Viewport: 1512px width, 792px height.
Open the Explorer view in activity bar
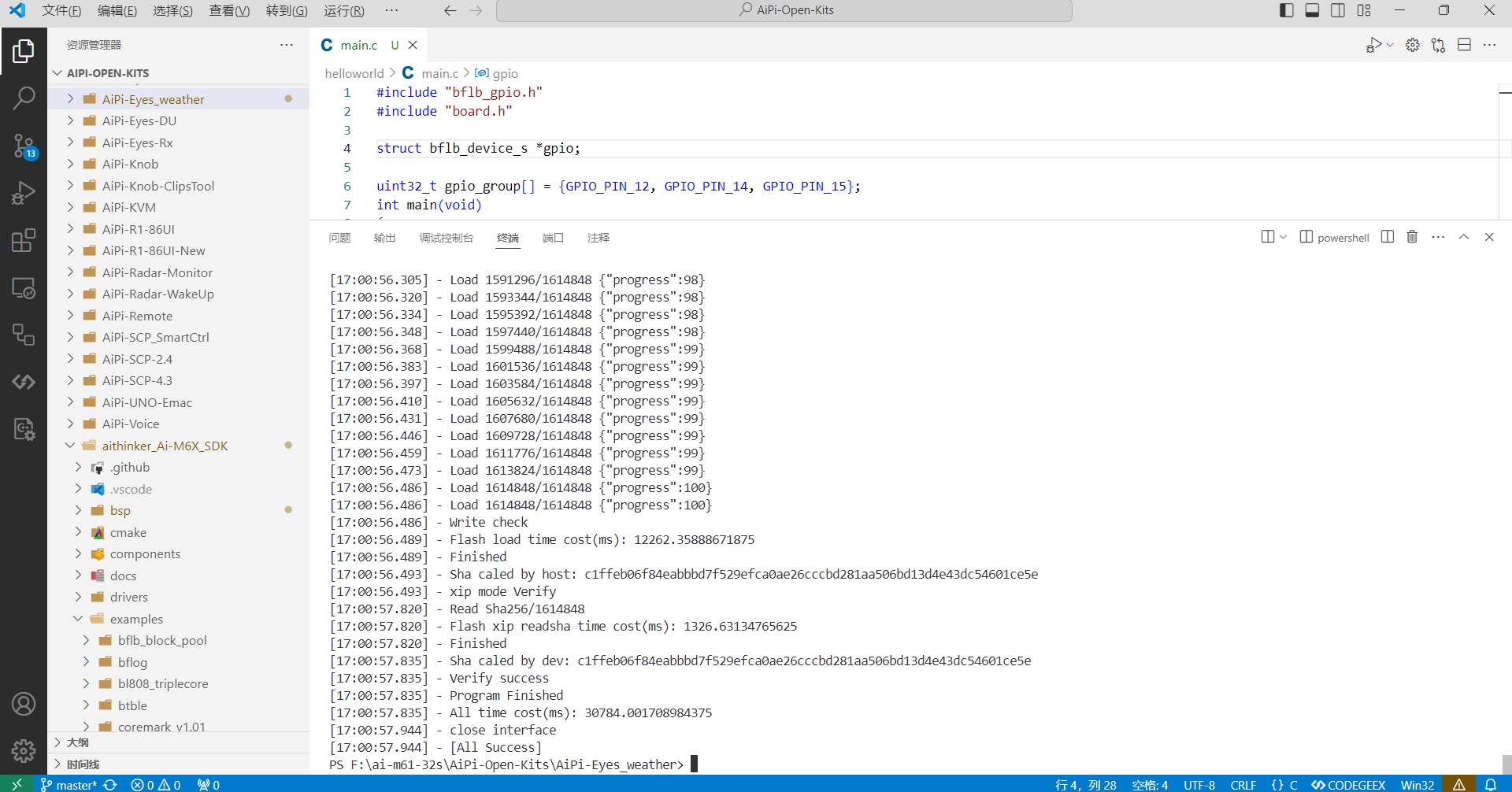(x=24, y=51)
